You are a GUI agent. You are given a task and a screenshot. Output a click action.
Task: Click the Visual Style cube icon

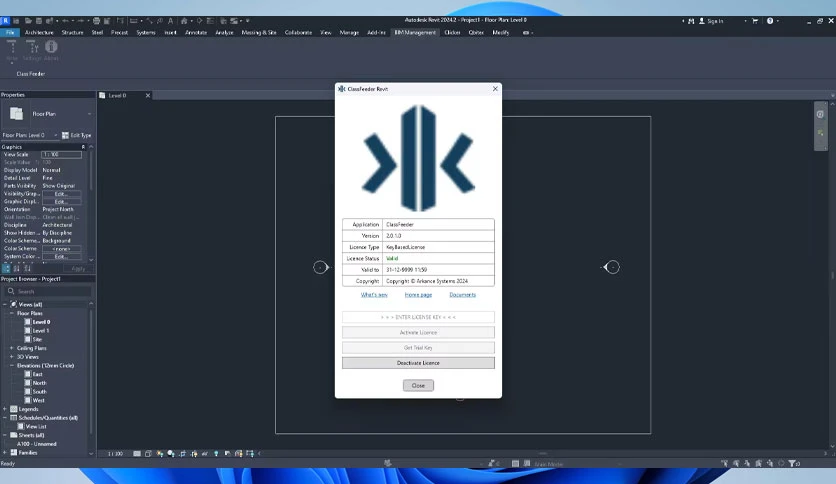(x=148, y=454)
